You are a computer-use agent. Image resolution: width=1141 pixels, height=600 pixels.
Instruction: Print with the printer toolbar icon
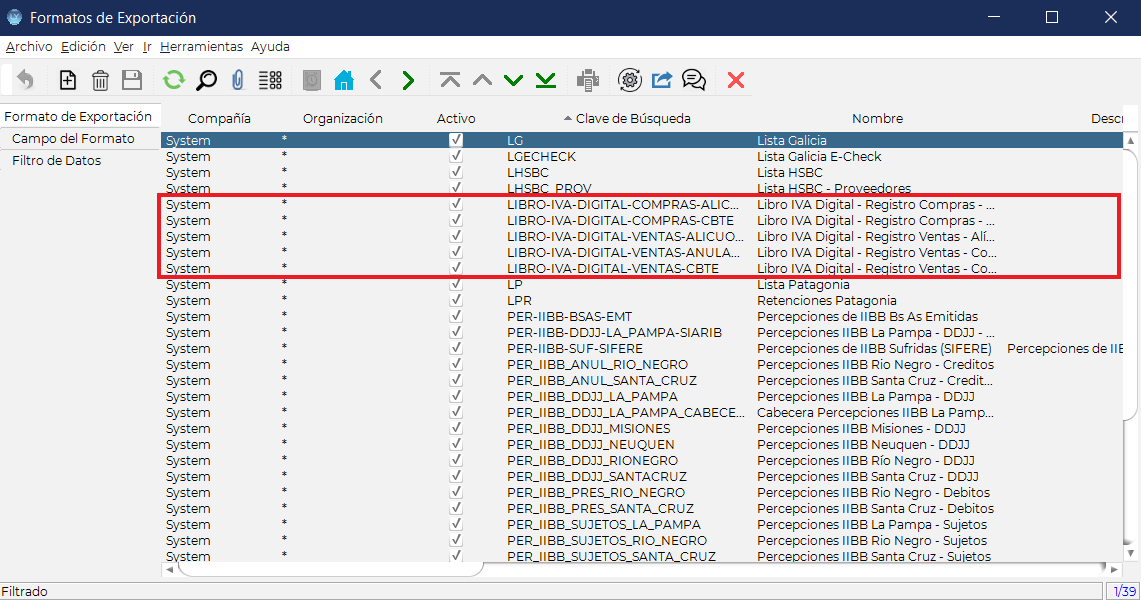pyautogui.click(x=588, y=80)
